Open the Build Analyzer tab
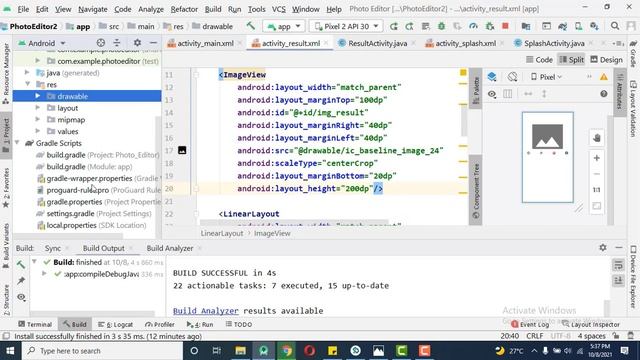Screen dimensions: 640x360 tap(170, 248)
